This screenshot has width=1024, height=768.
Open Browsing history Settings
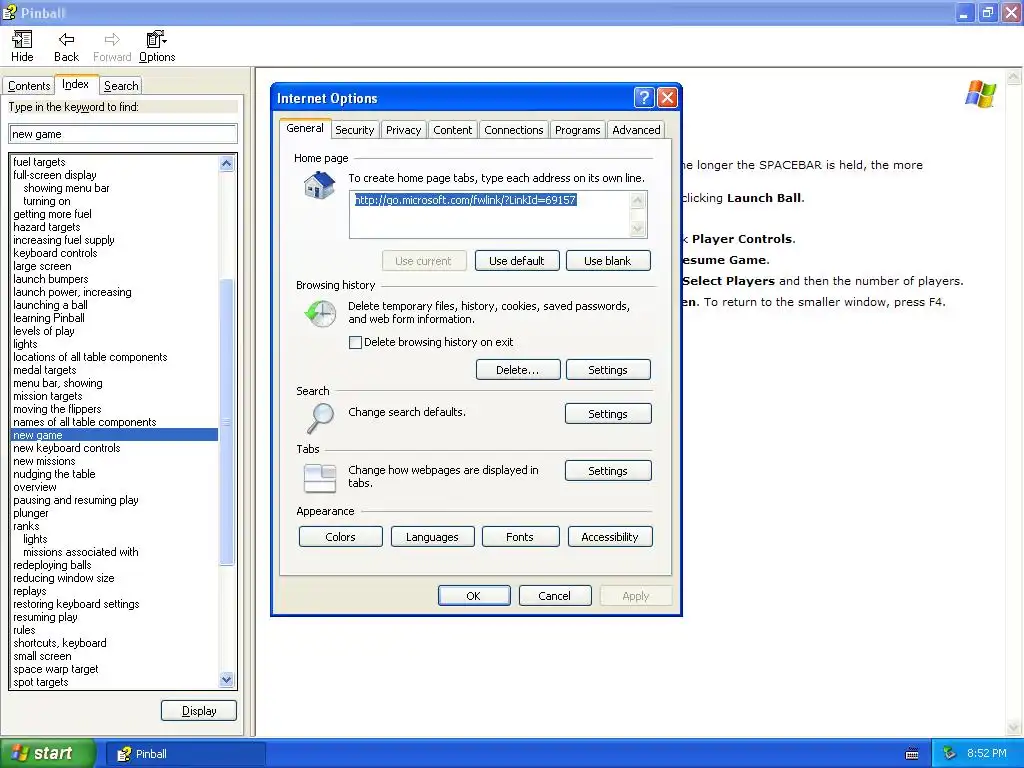[x=608, y=370]
